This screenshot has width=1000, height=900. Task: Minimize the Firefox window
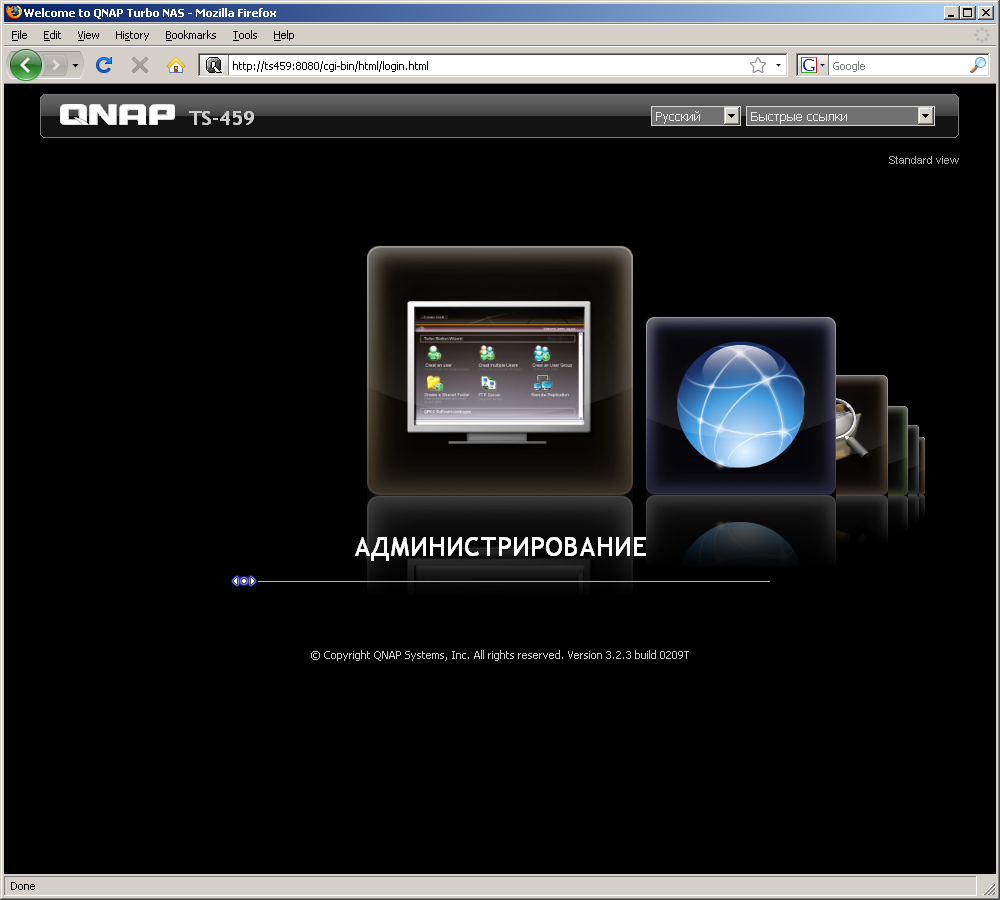coord(952,12)
